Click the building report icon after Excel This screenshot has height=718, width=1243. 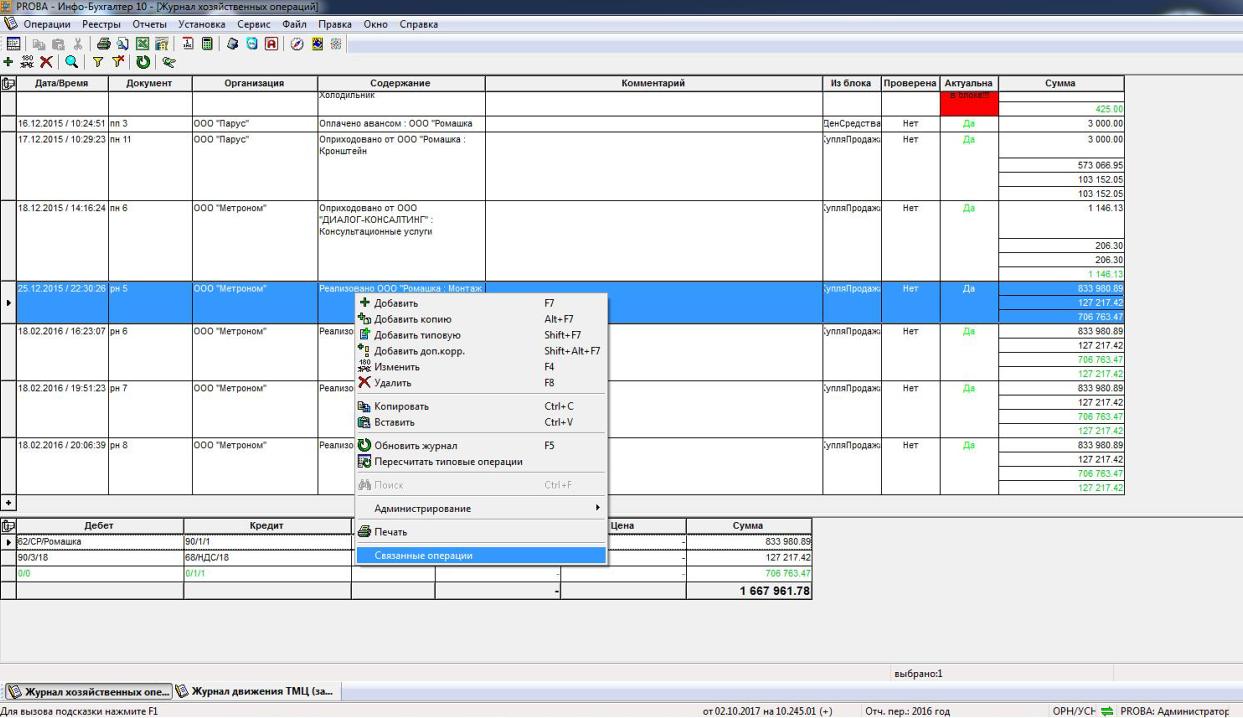click(x=161, y=44)
